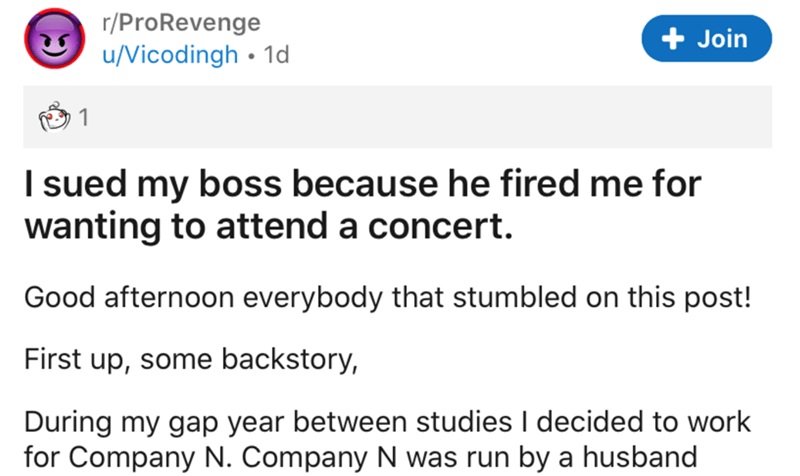Tap the plus icon inside Join
The width and height of the screenshot is (800, 476).
tap(673, 39)
